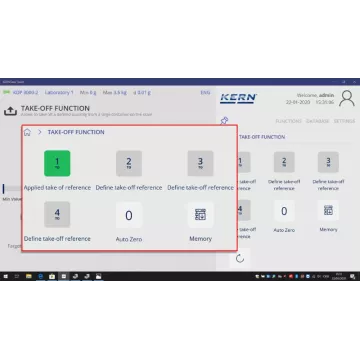The width and height of the screenshot is (360, 360).
Task: Click the Welcome admin text
Action: coord(315,95)
